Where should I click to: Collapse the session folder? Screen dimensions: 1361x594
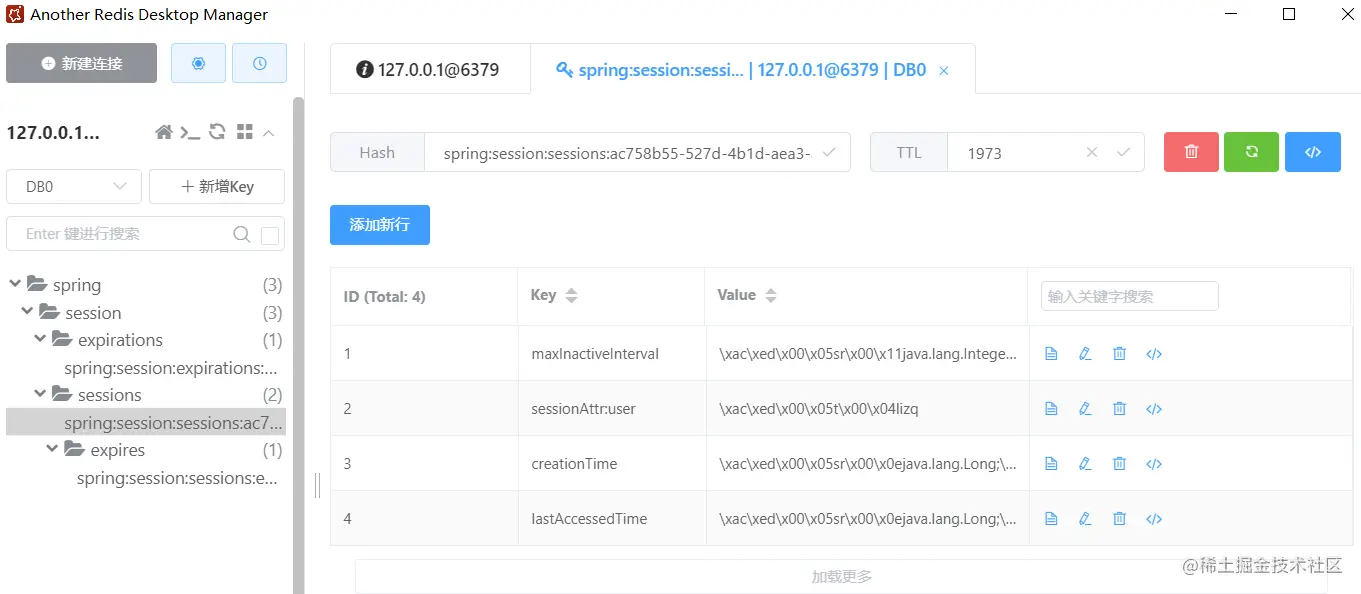[x=27, y=312]
